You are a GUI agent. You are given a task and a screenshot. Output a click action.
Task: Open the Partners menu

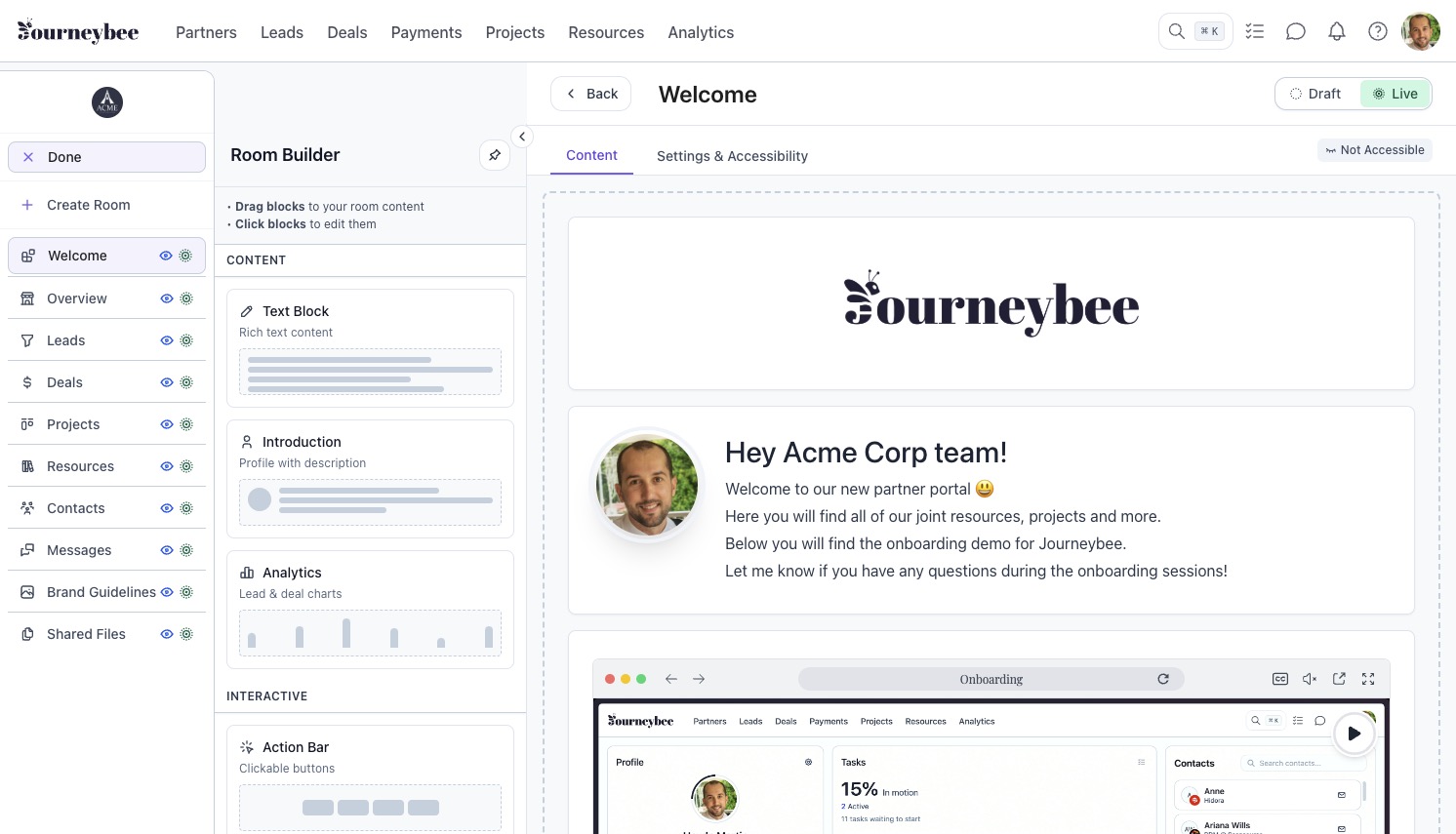click(206, 32)
